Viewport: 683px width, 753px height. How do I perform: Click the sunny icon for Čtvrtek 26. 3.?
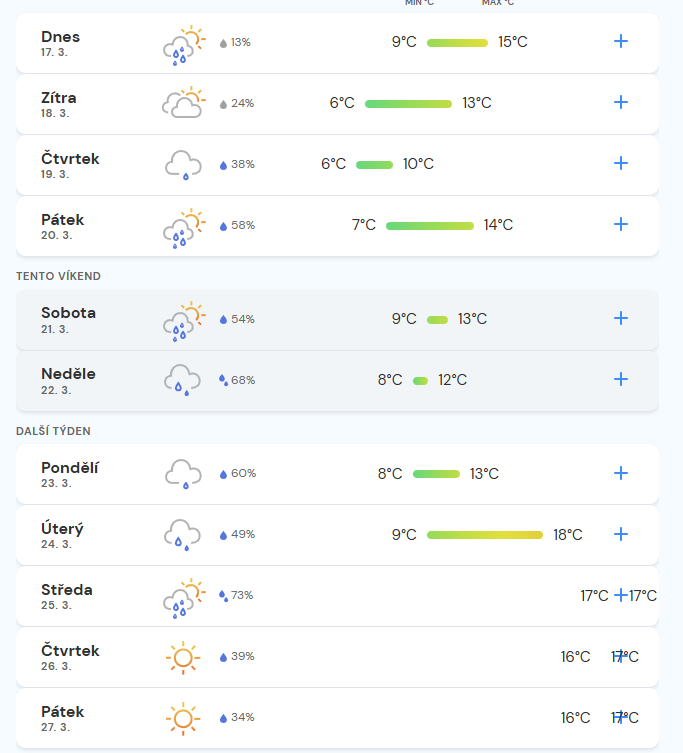183,657
